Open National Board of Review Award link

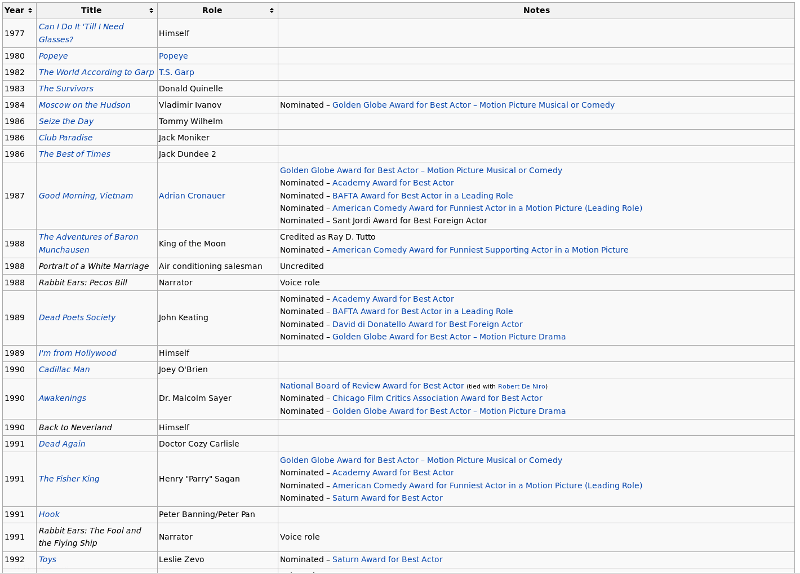click(x=371, y=386)
